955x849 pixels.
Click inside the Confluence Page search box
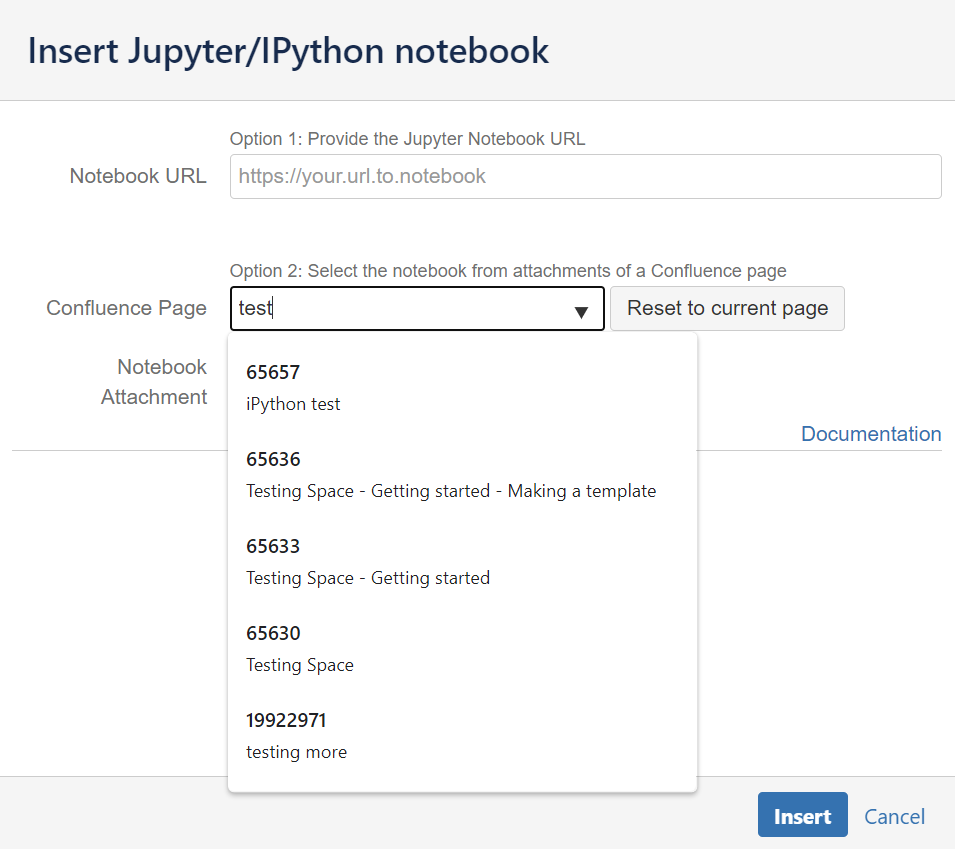coord(400,308)
